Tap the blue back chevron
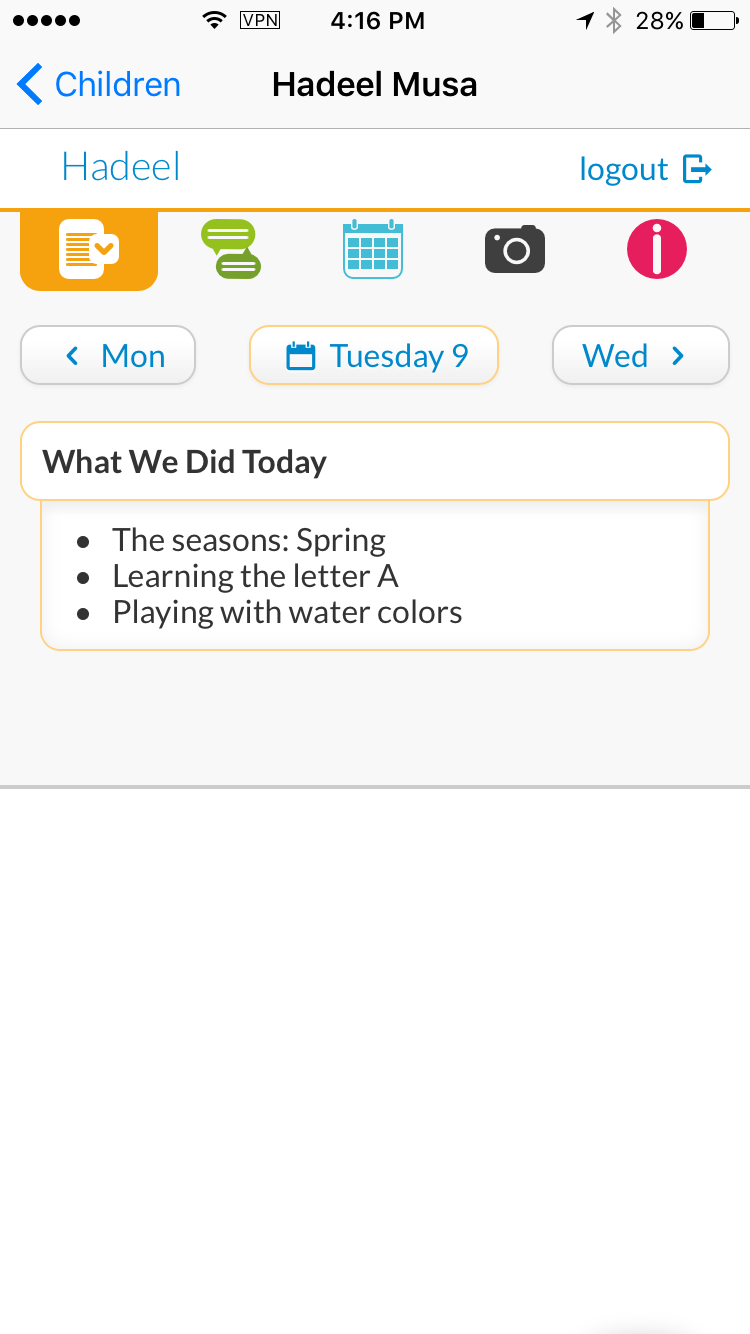The height and width of the screenshot is (1334, 750). point(29,84)
